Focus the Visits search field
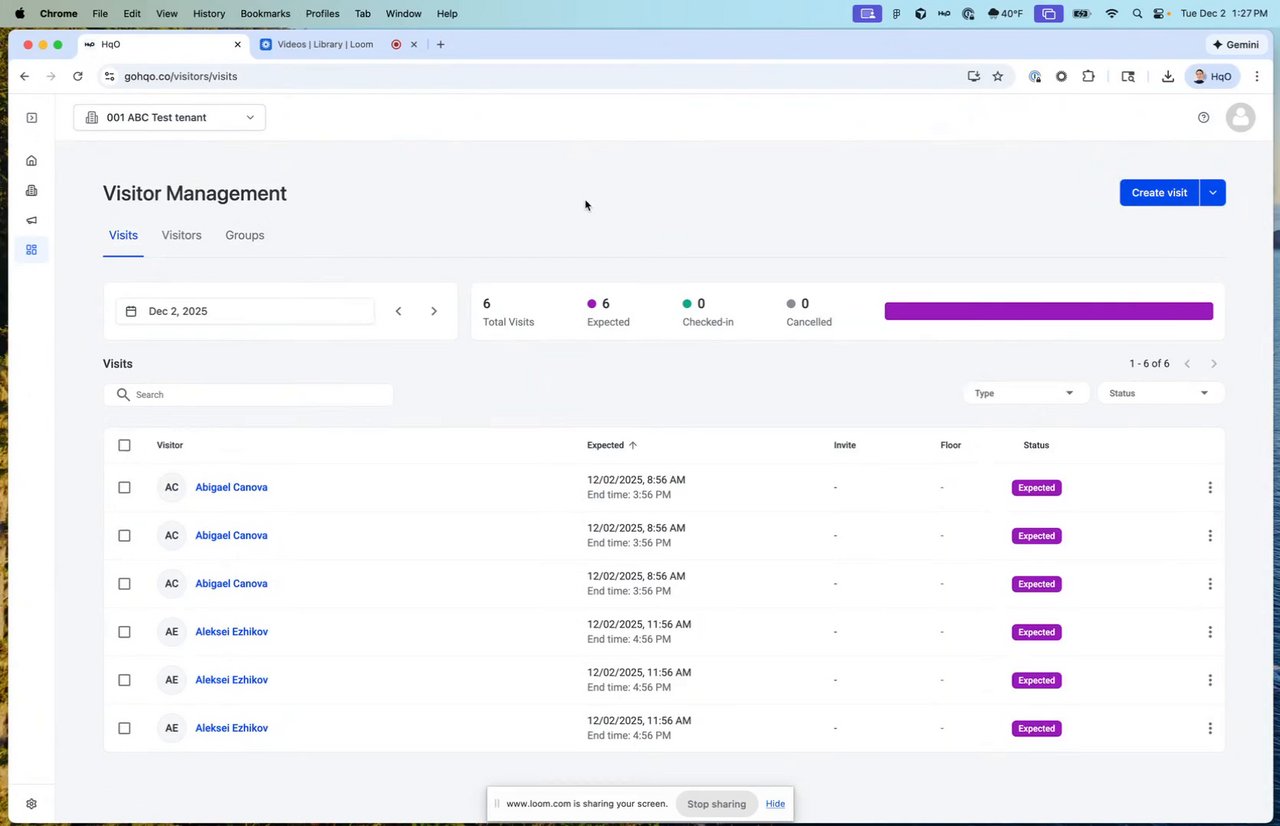Image resolution: width=1280 pixels, height=826 pixels. (248, 395)
